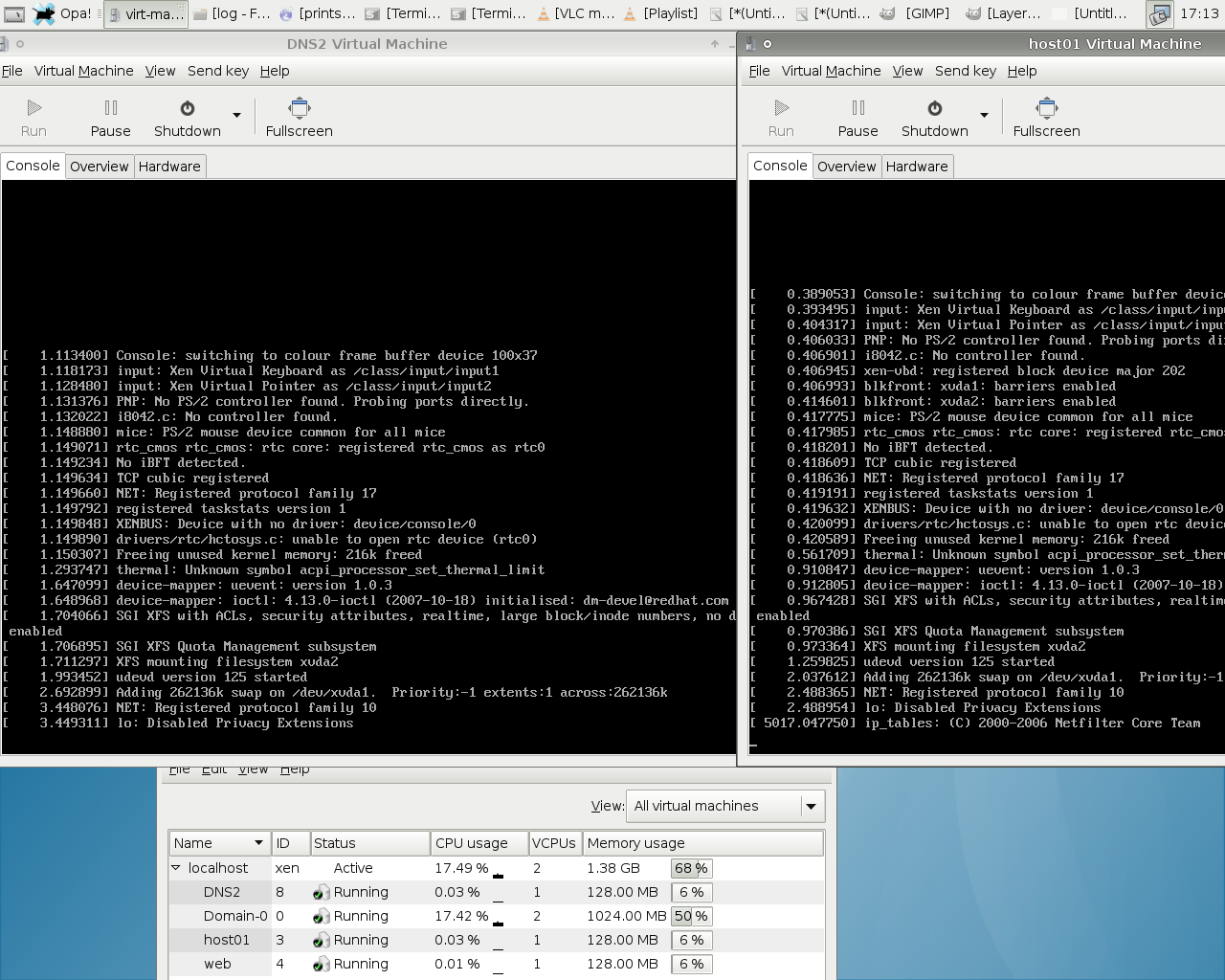This screenshot has height=980, width=1225.
Task: Open Shutdown dropdown arrow in host01 toolbar
Action: [x=984, y=116]
